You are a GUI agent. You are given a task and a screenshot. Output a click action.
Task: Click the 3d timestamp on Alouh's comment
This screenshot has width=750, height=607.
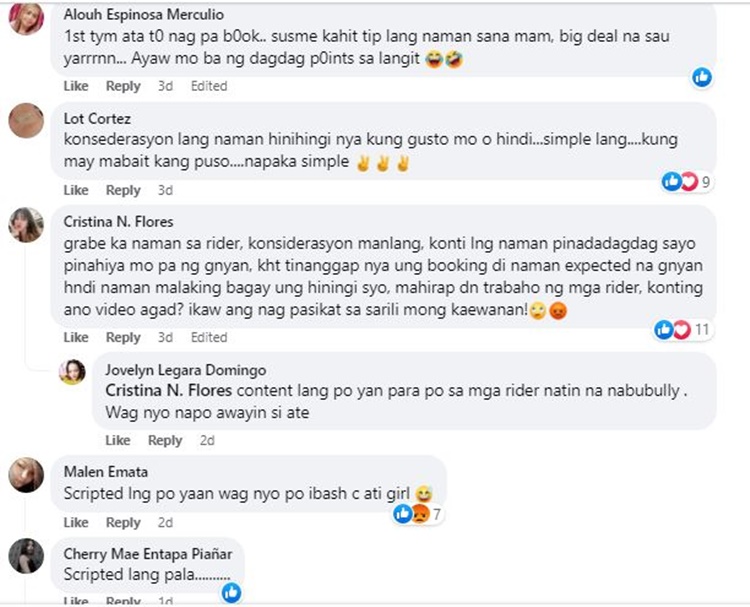point(165,86)
